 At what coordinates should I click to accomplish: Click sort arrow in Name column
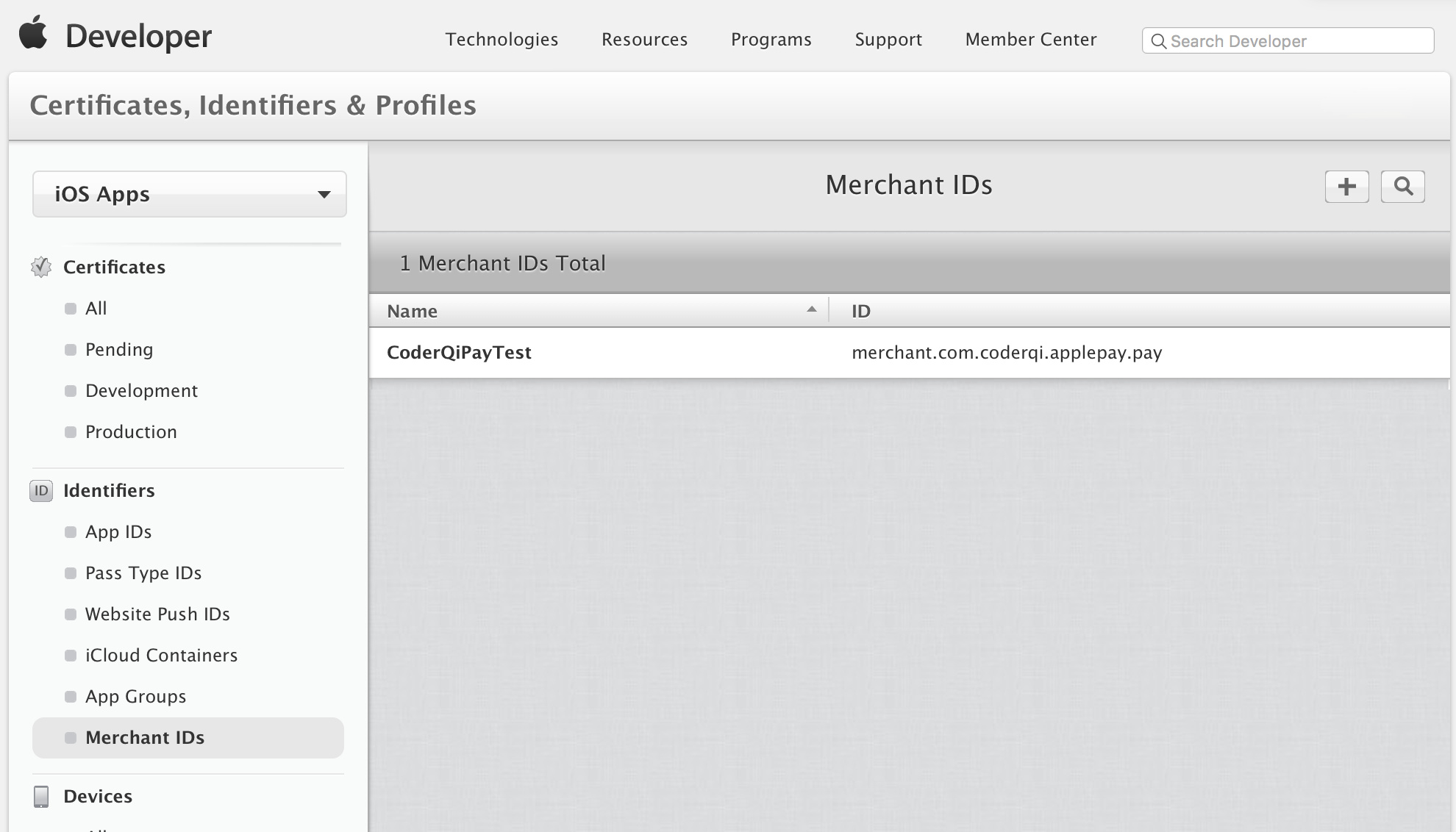click(x=811, y=309)
